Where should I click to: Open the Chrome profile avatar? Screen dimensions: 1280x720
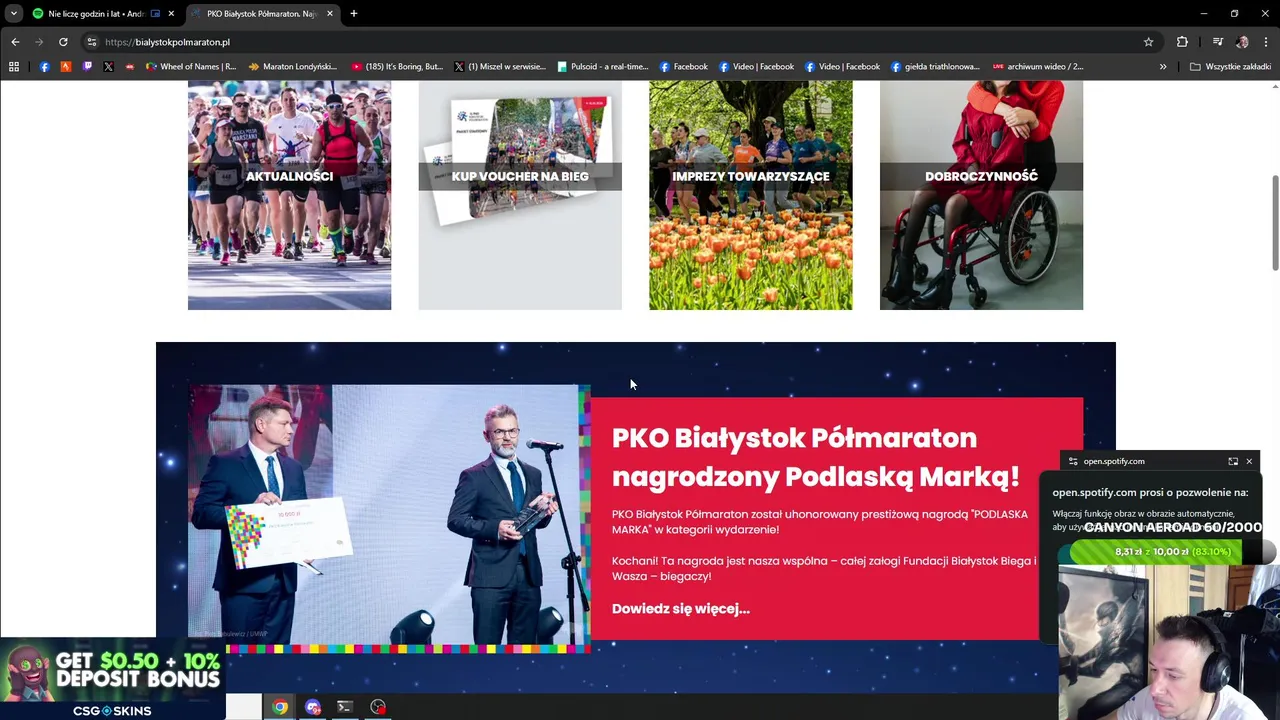point(1242,42)
